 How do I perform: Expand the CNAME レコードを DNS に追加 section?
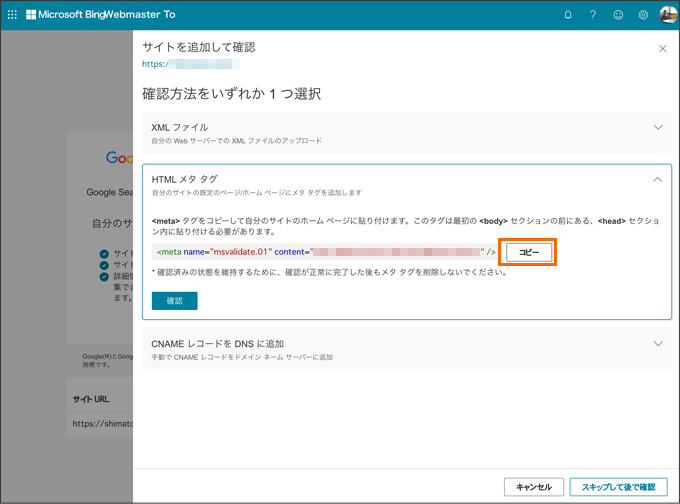point(657,343)
